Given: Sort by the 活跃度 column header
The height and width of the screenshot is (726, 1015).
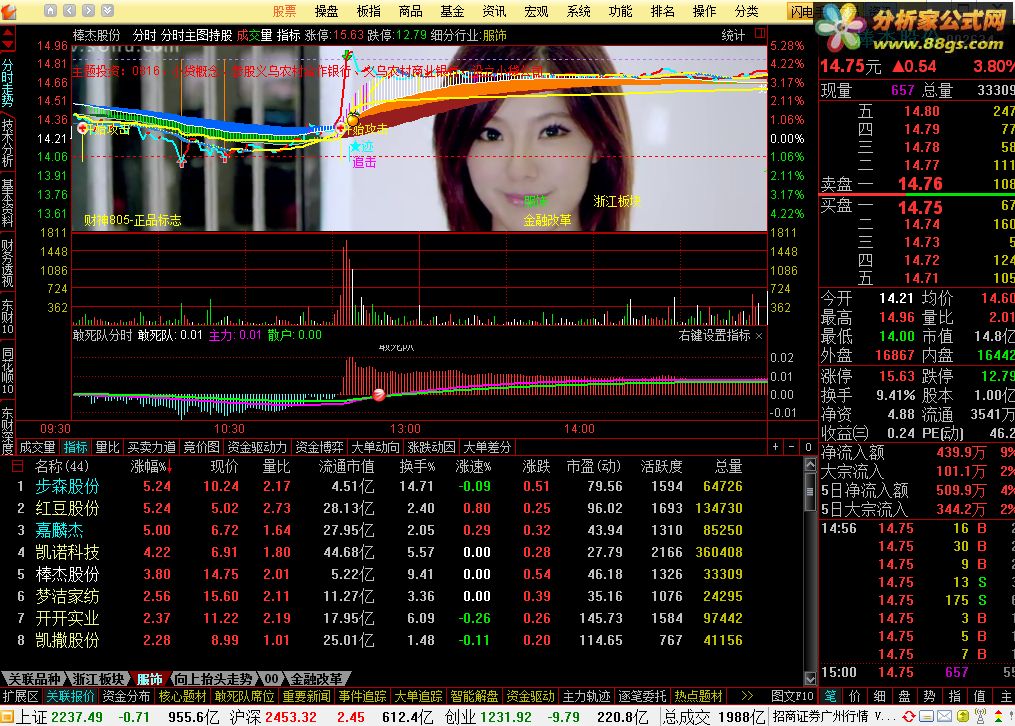Looking at the screenshot, I should [x=662, y=467].
